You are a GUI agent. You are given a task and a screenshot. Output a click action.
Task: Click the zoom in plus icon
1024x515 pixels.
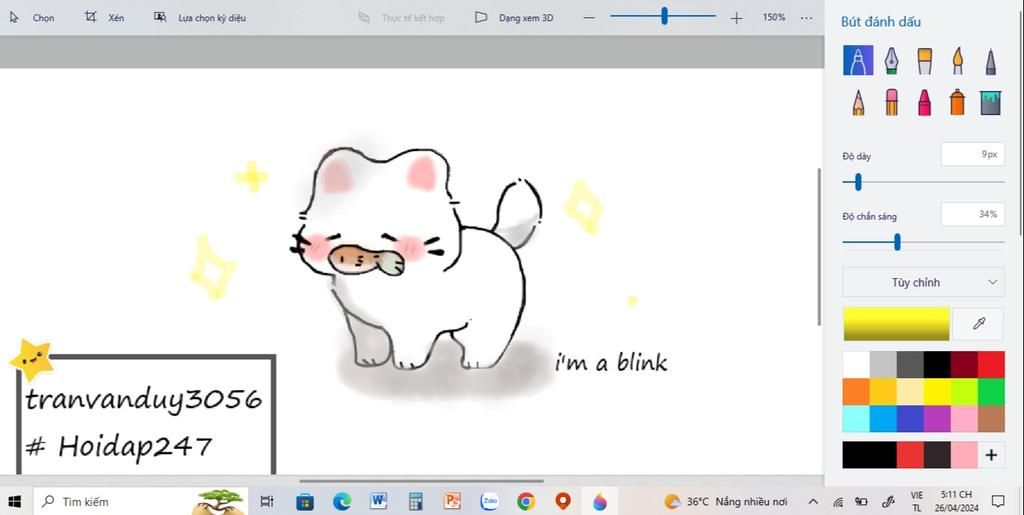[x=737, y=18]
